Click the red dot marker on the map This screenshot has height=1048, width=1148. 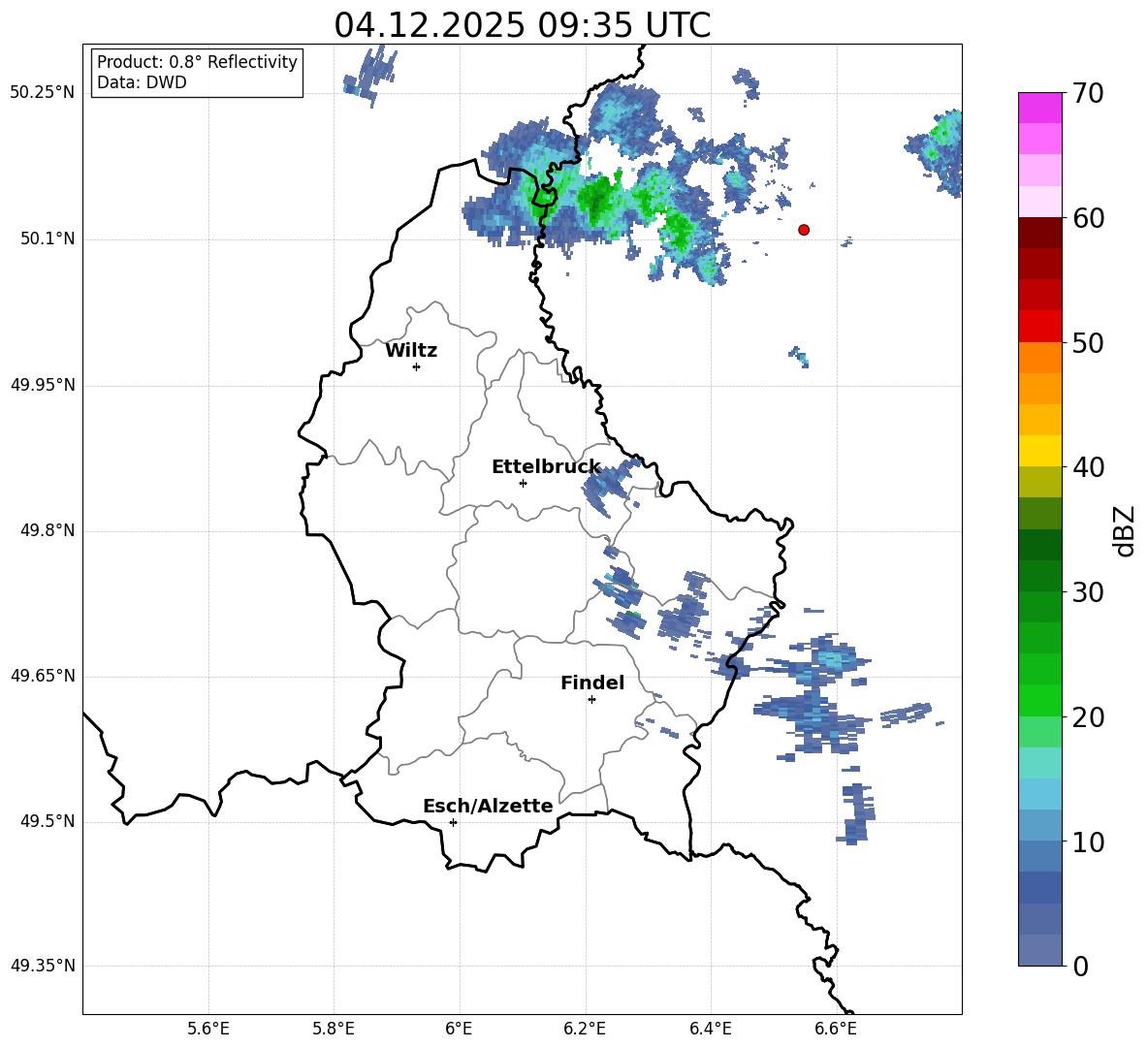pyautogui.click(x=803, y=229)
